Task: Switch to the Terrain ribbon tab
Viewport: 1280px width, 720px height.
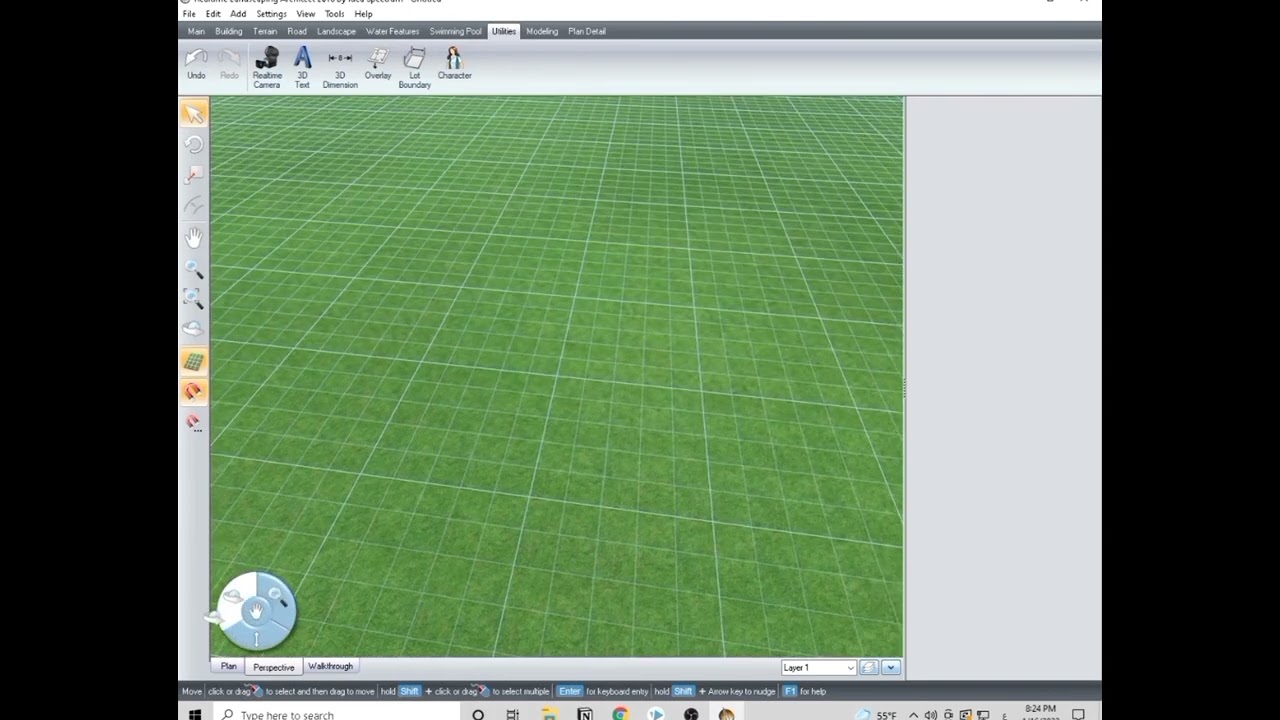Action: coord(265,31)
